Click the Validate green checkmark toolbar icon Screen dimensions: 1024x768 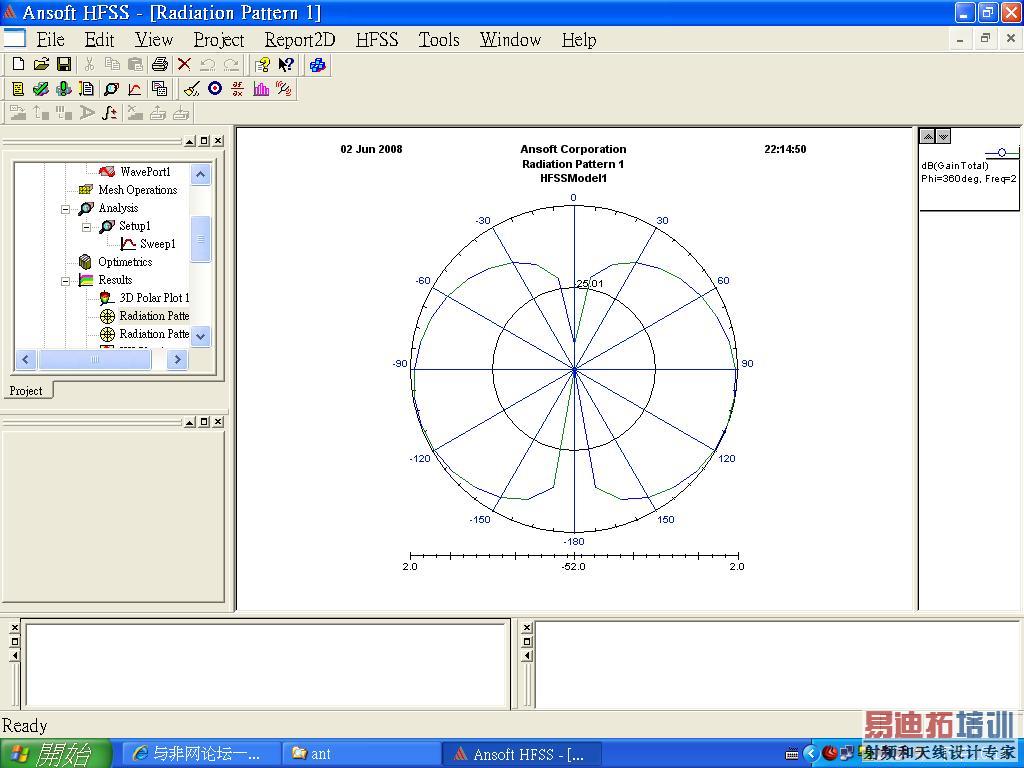[x=41, y=89]
